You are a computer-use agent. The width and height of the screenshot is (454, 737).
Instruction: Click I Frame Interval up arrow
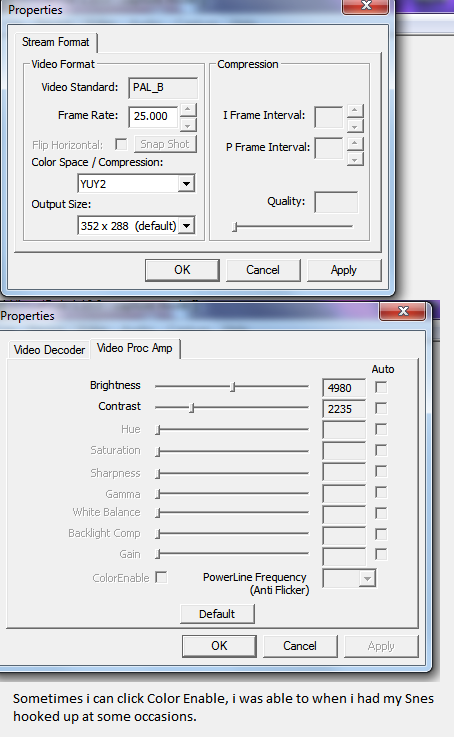(355, 111)
